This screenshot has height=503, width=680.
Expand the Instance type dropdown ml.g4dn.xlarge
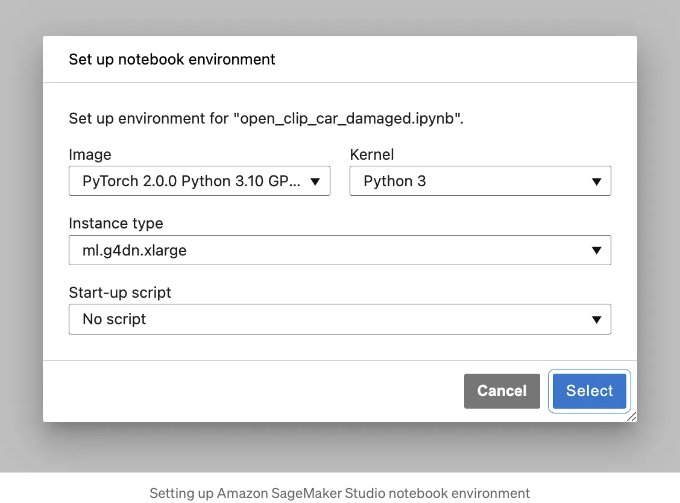click(x=340, y=250)
